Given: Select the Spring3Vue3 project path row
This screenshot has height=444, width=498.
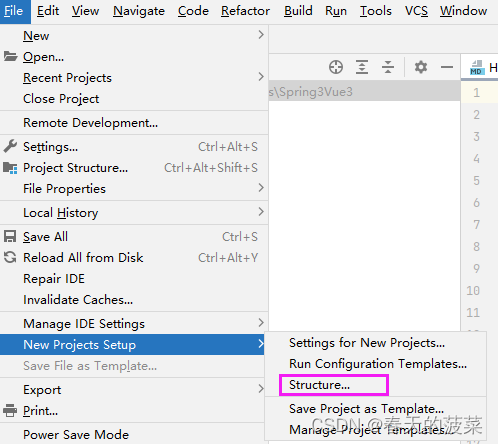Looking at the screenshot, I should tap(364, 92).
